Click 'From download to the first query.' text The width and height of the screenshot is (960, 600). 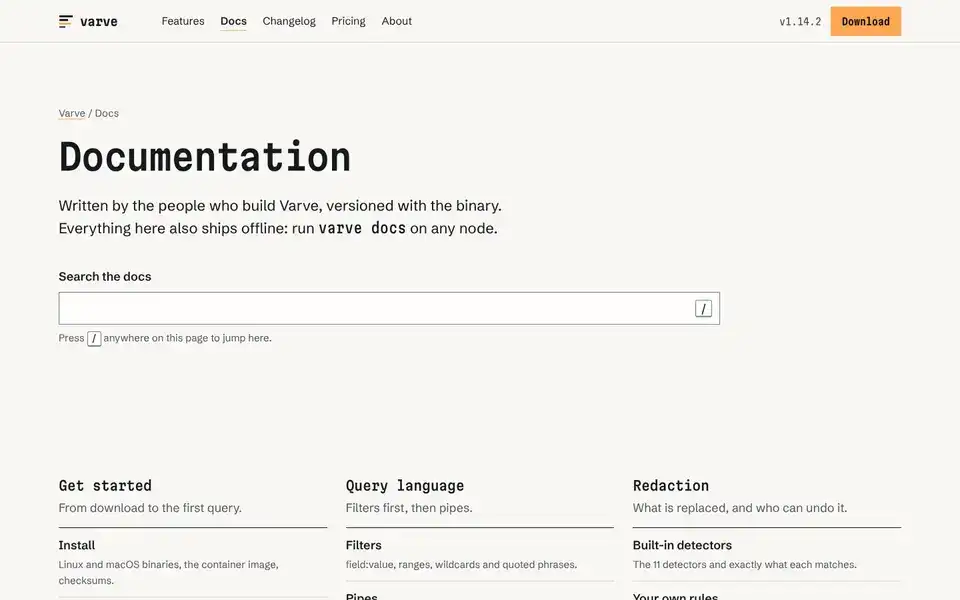150,508
